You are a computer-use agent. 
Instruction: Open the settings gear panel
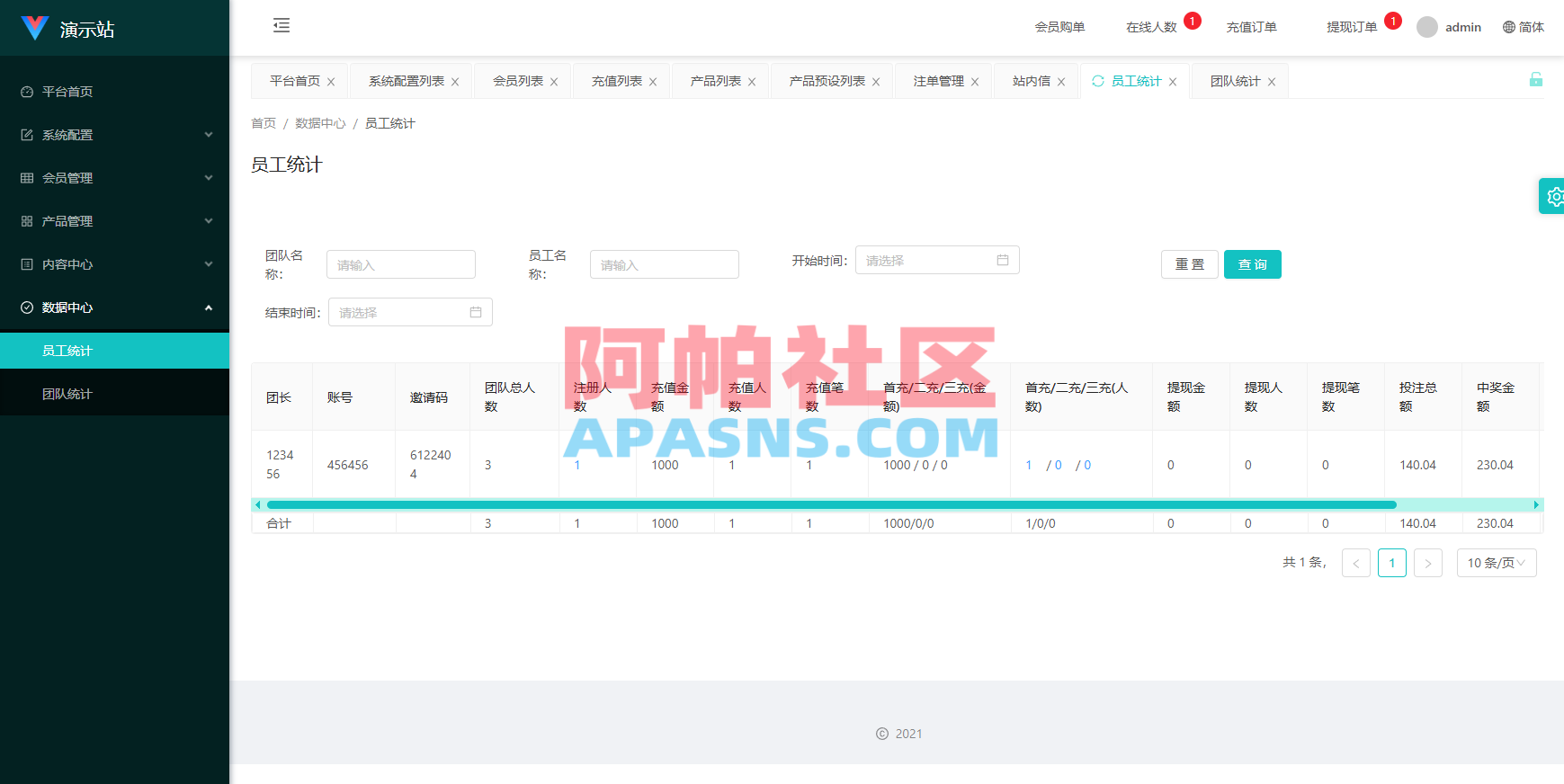(1553, 196)
